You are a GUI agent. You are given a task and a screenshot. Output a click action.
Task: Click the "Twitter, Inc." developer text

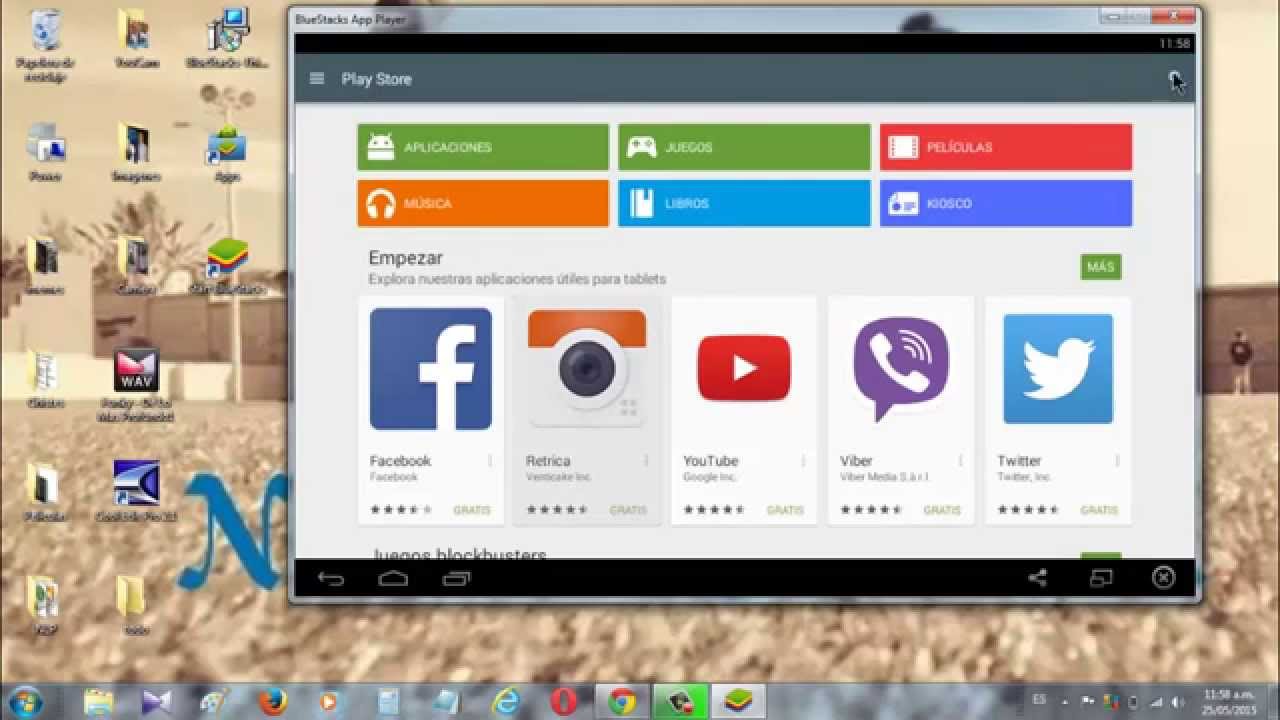click(1024, 478)
